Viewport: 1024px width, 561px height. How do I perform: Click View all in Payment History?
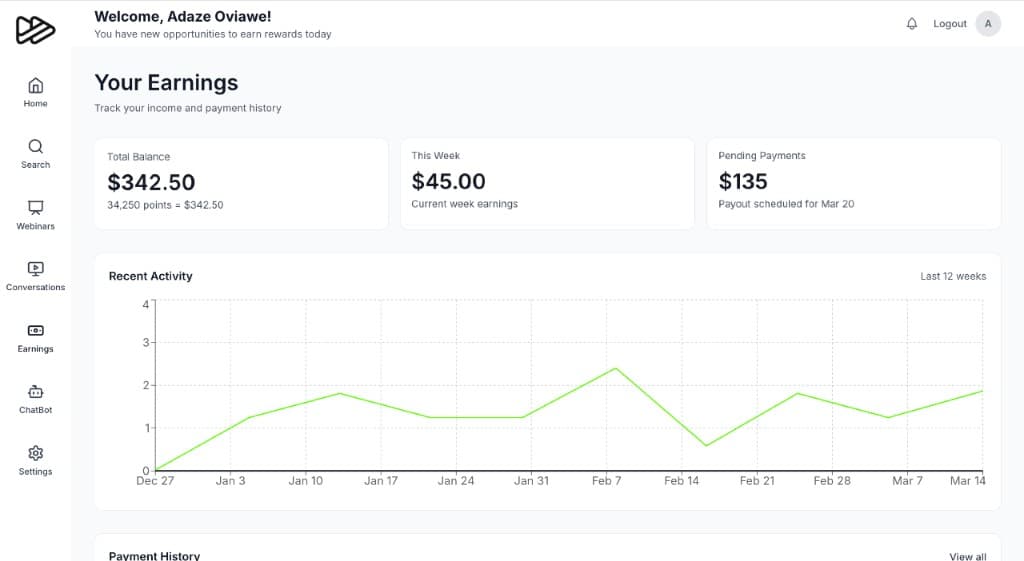pyautogui.click(x=967, y=556)
